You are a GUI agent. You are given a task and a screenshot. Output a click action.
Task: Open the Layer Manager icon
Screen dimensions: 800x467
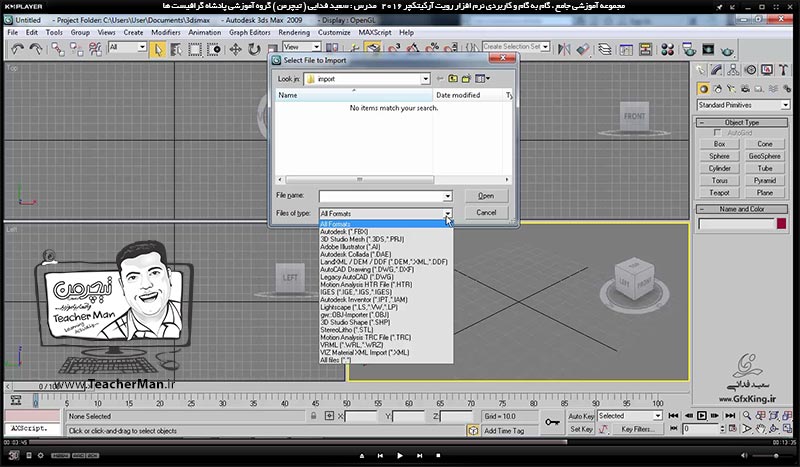pyautogui.click(x=605, y=49)
